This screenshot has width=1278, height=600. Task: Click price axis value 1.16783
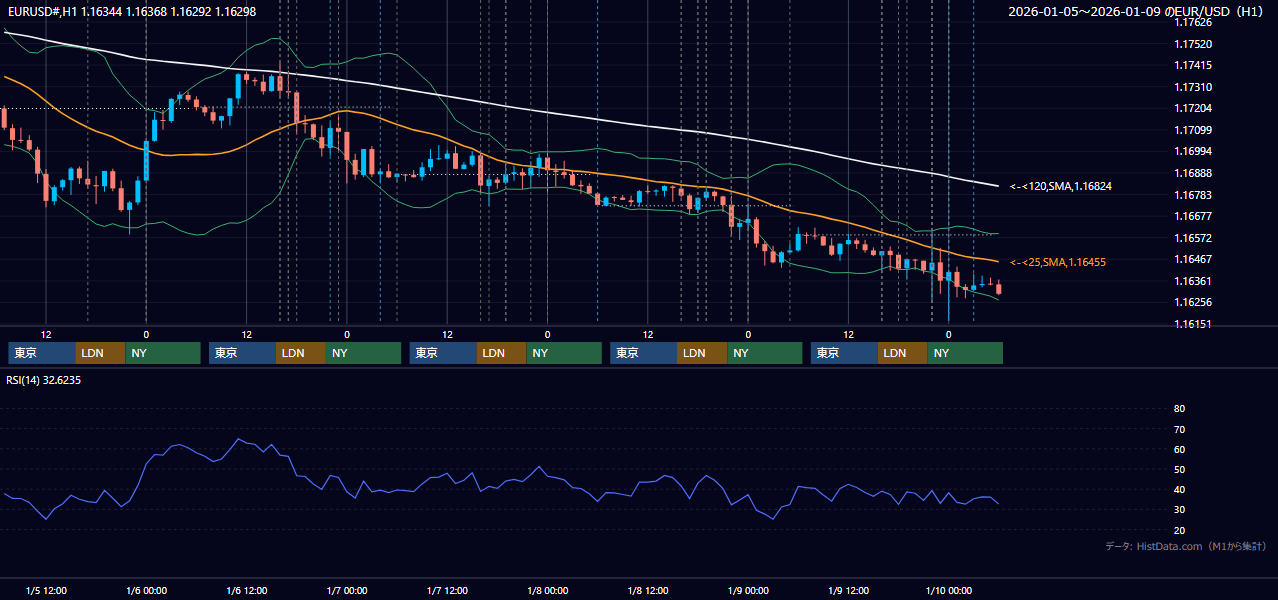[1193, 195]
